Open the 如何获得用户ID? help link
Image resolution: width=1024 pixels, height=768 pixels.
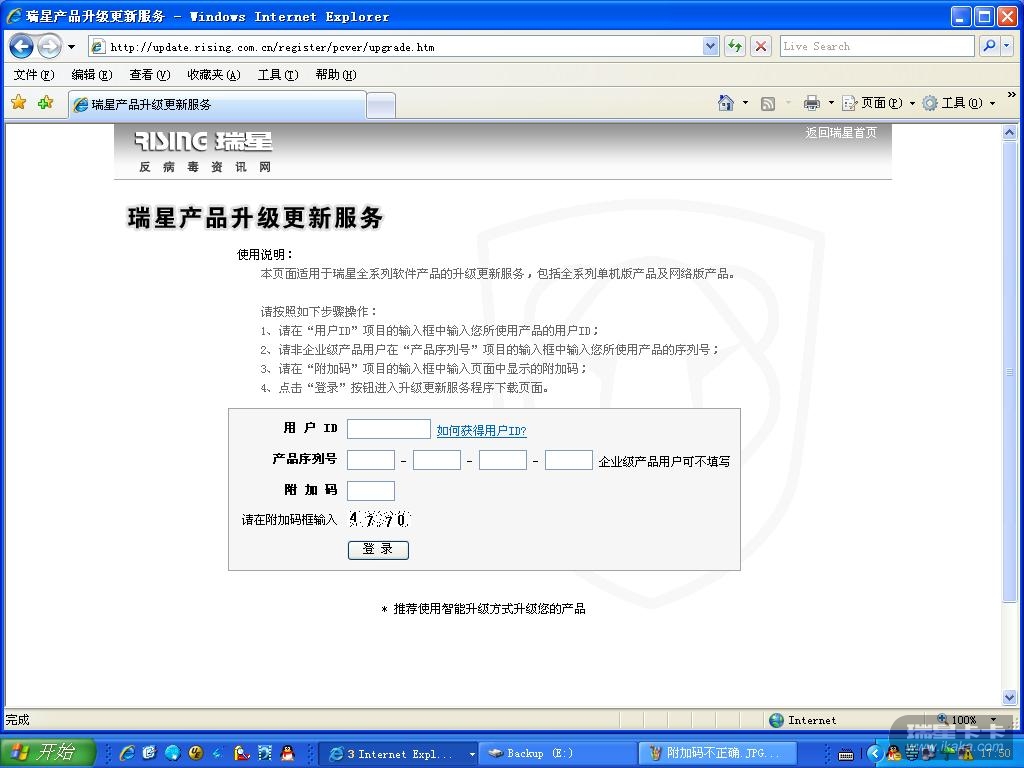(481, 430)
